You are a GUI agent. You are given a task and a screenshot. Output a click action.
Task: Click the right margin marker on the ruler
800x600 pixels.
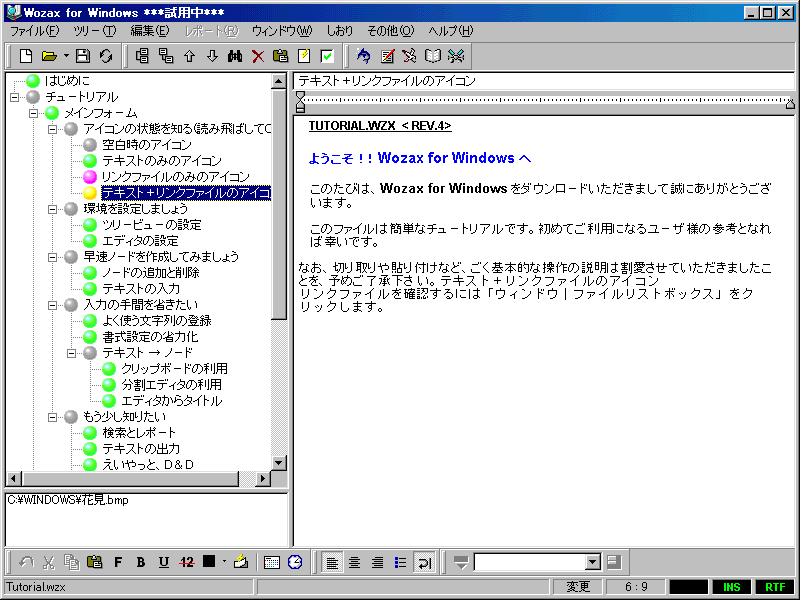click(x=790, y=104)
